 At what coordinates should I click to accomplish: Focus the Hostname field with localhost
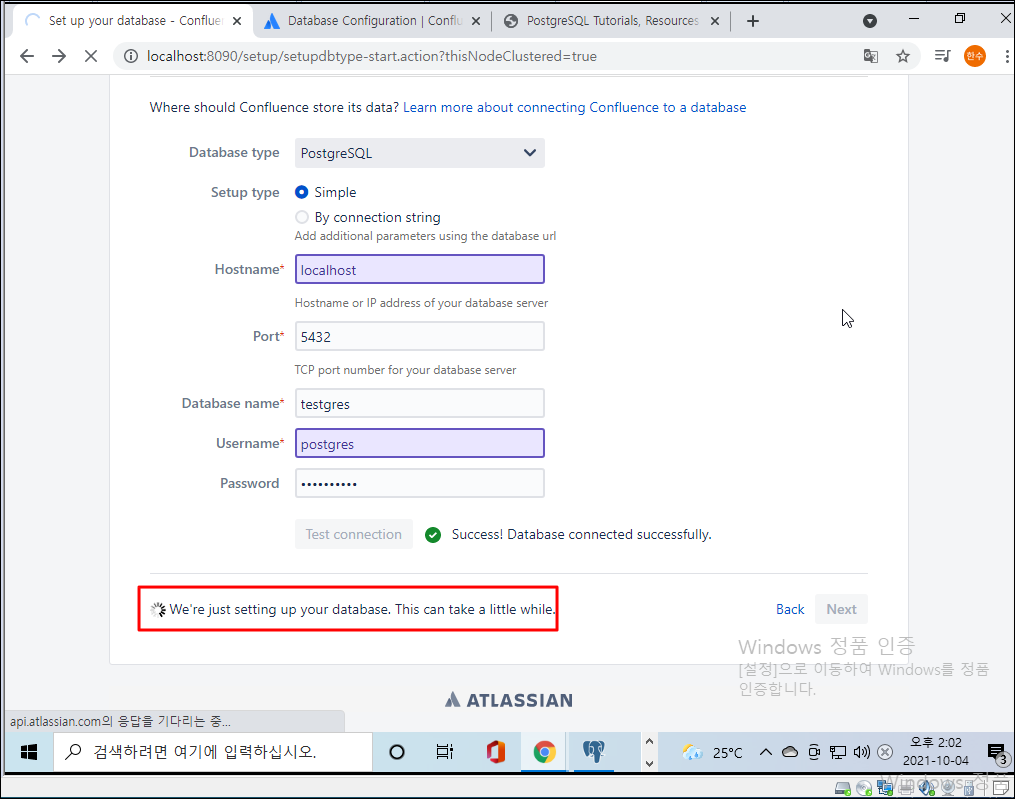tap(419, 269)
